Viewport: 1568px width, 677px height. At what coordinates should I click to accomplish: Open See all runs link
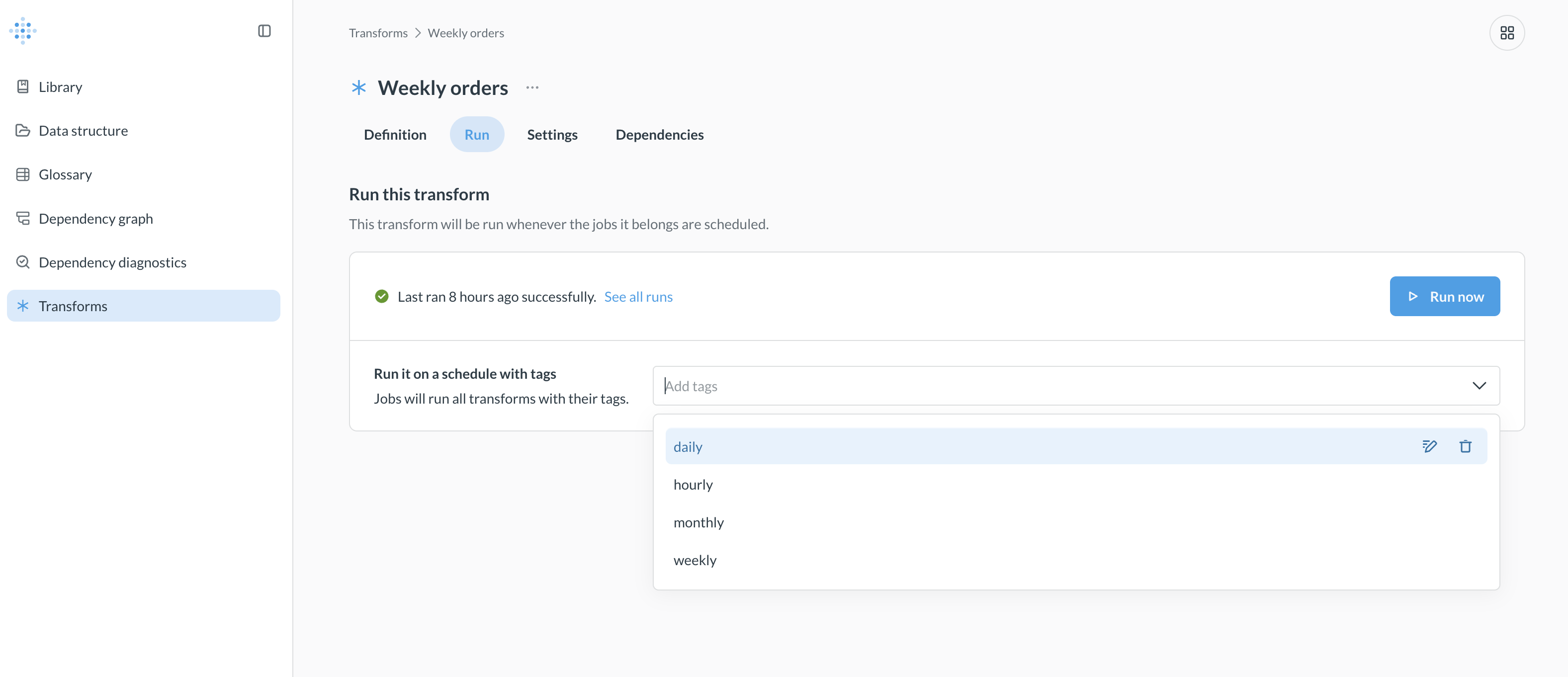638,296
